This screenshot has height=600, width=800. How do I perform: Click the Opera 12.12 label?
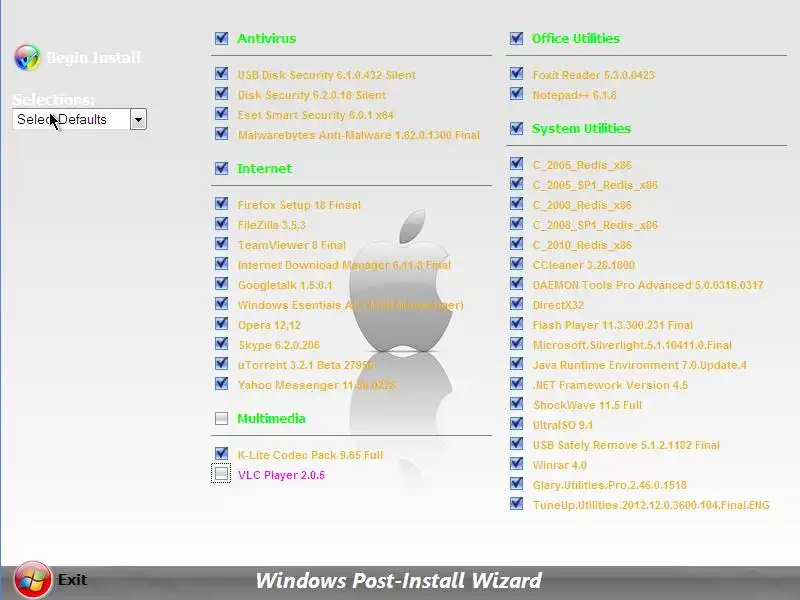pyautogui.click(x=269, y=325)
